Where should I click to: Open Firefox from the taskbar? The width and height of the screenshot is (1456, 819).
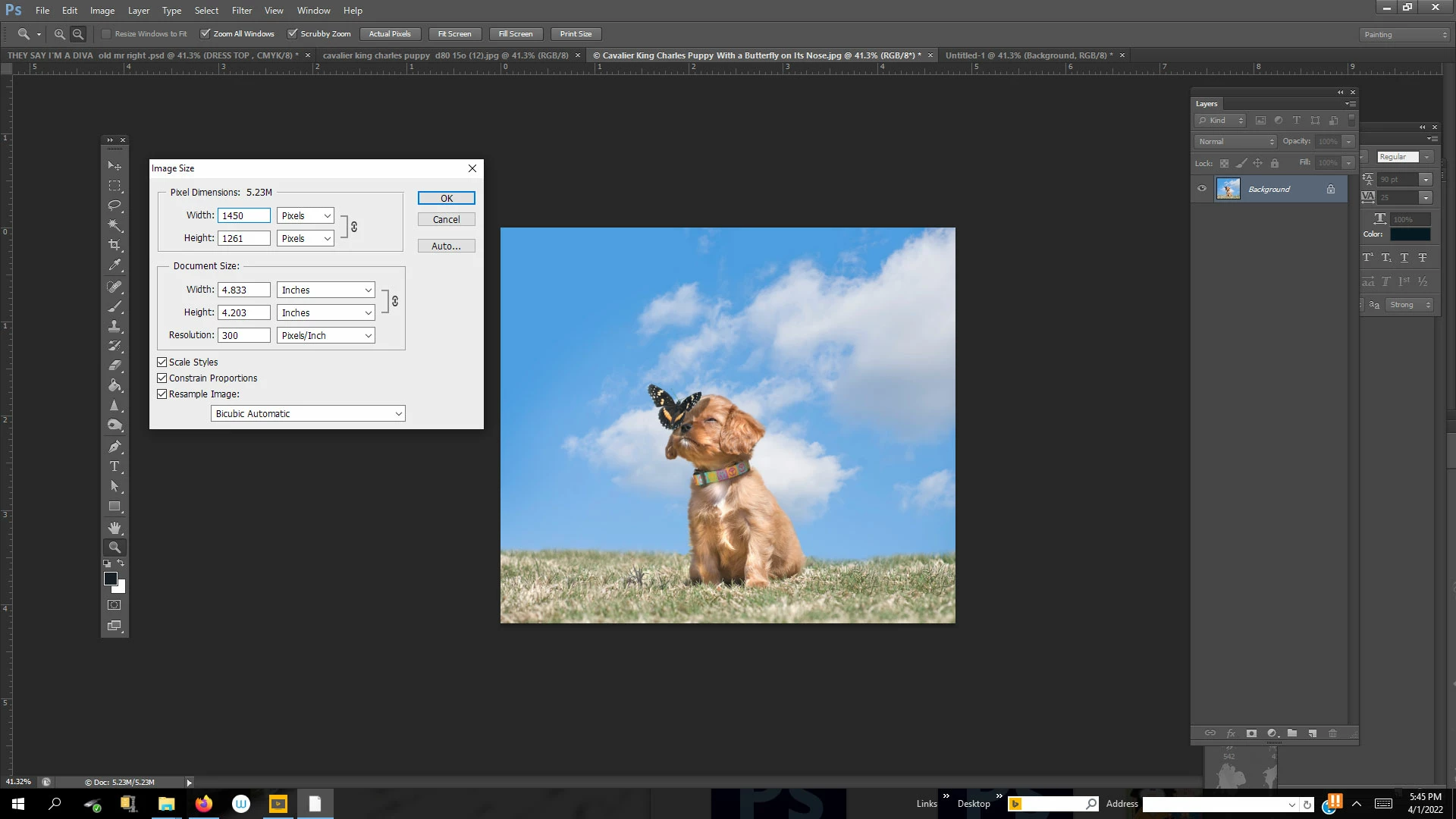[204, 804]
